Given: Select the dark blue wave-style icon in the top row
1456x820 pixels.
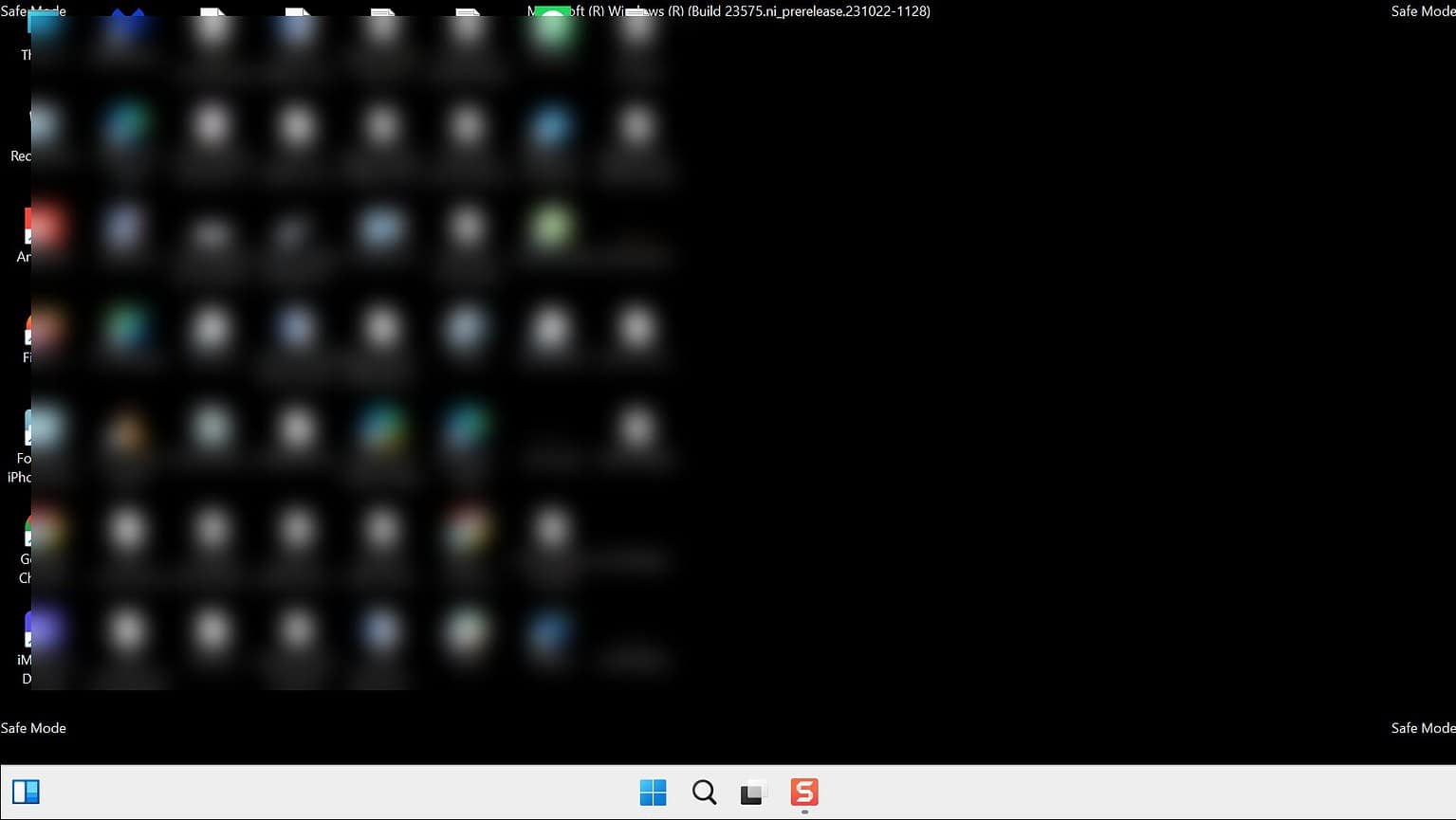Looking at the screenshot, I should tap(126, 19).
